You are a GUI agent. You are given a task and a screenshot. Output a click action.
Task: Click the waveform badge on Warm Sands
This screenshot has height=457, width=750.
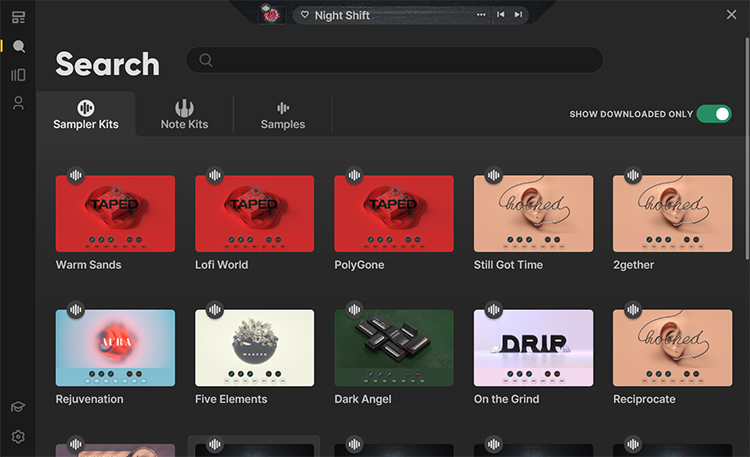coord(75,176)
